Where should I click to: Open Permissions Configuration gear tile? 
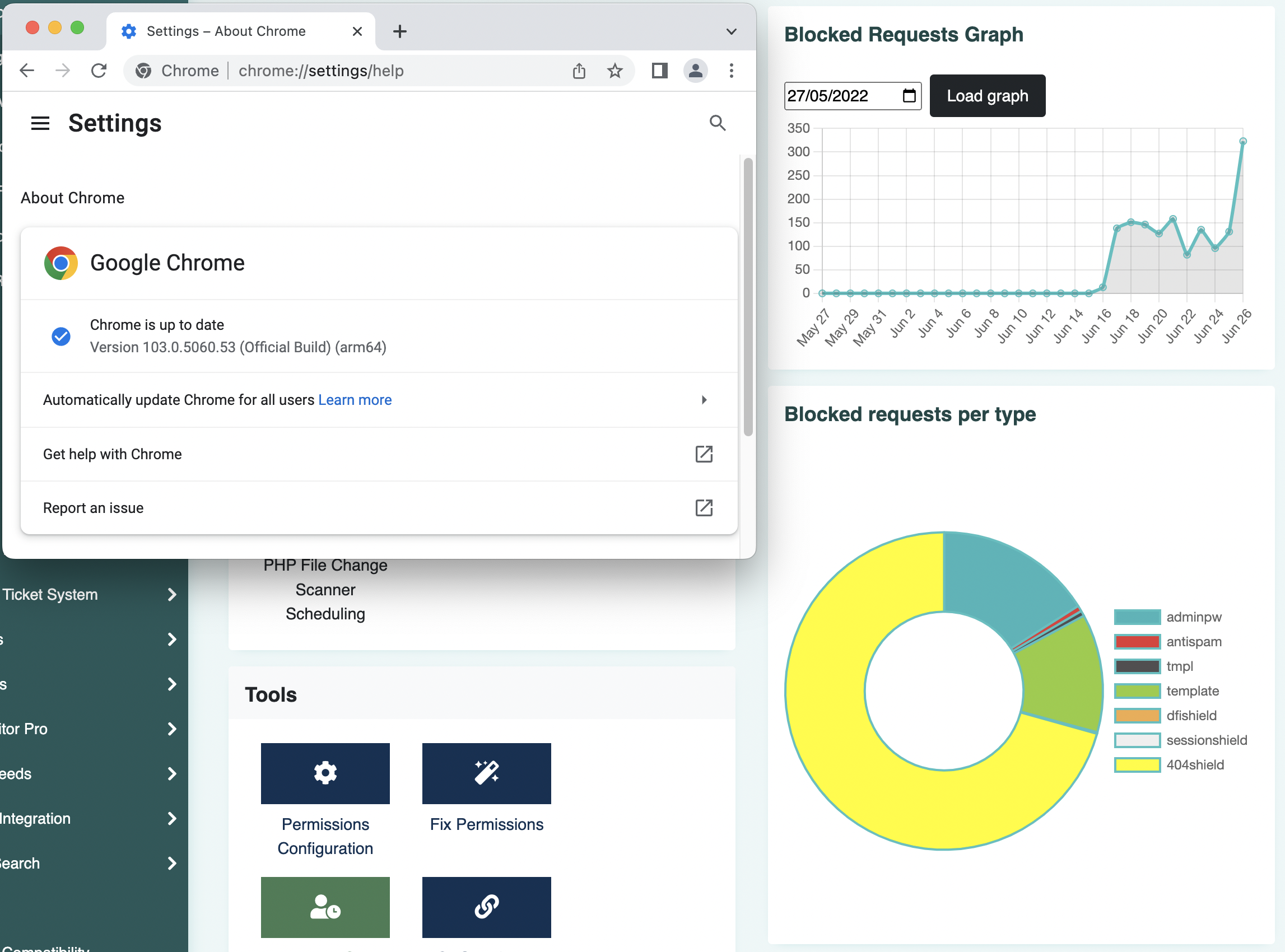[325, 773]
